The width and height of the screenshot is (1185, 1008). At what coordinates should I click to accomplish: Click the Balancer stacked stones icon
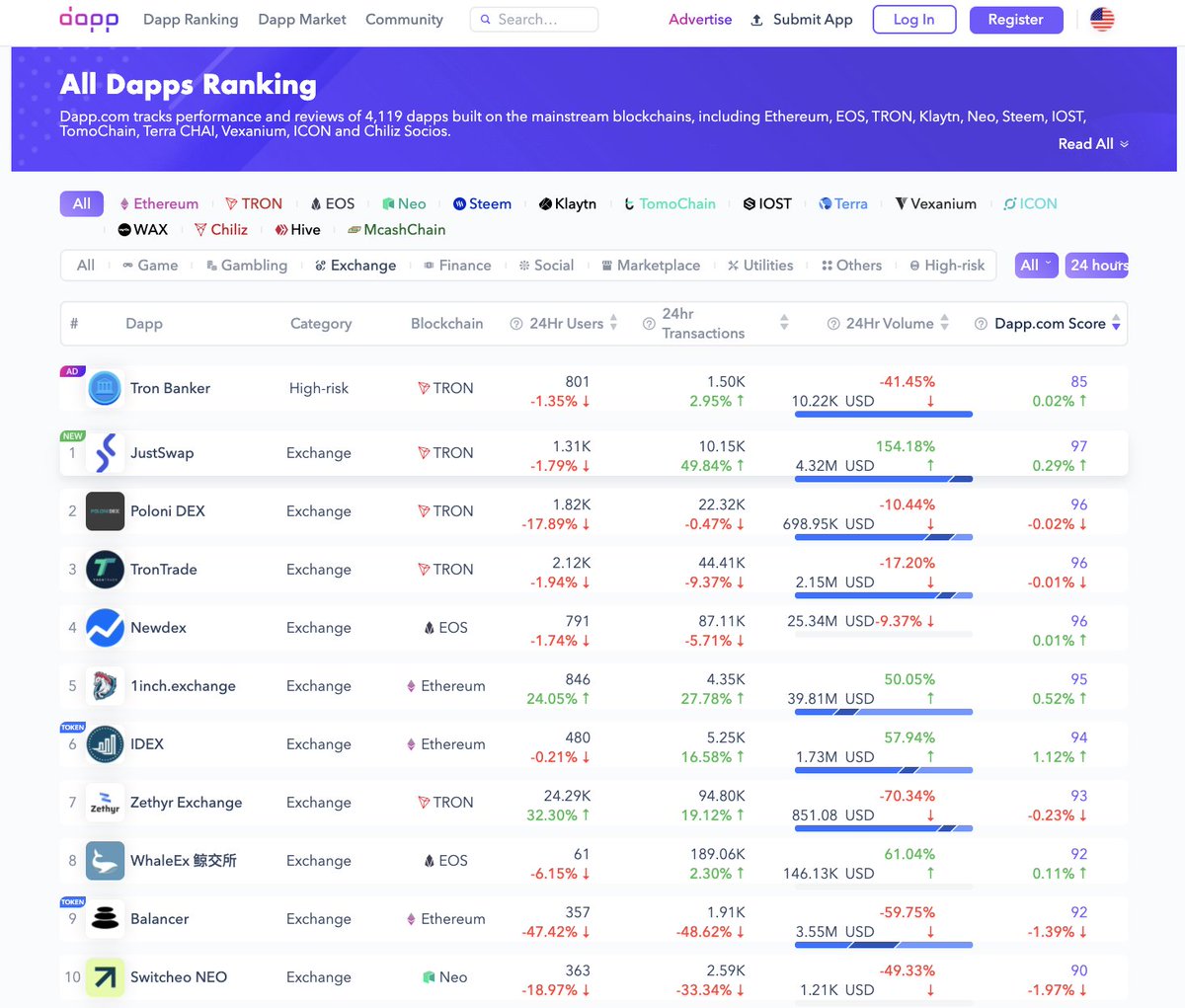[x=105, y=919]
